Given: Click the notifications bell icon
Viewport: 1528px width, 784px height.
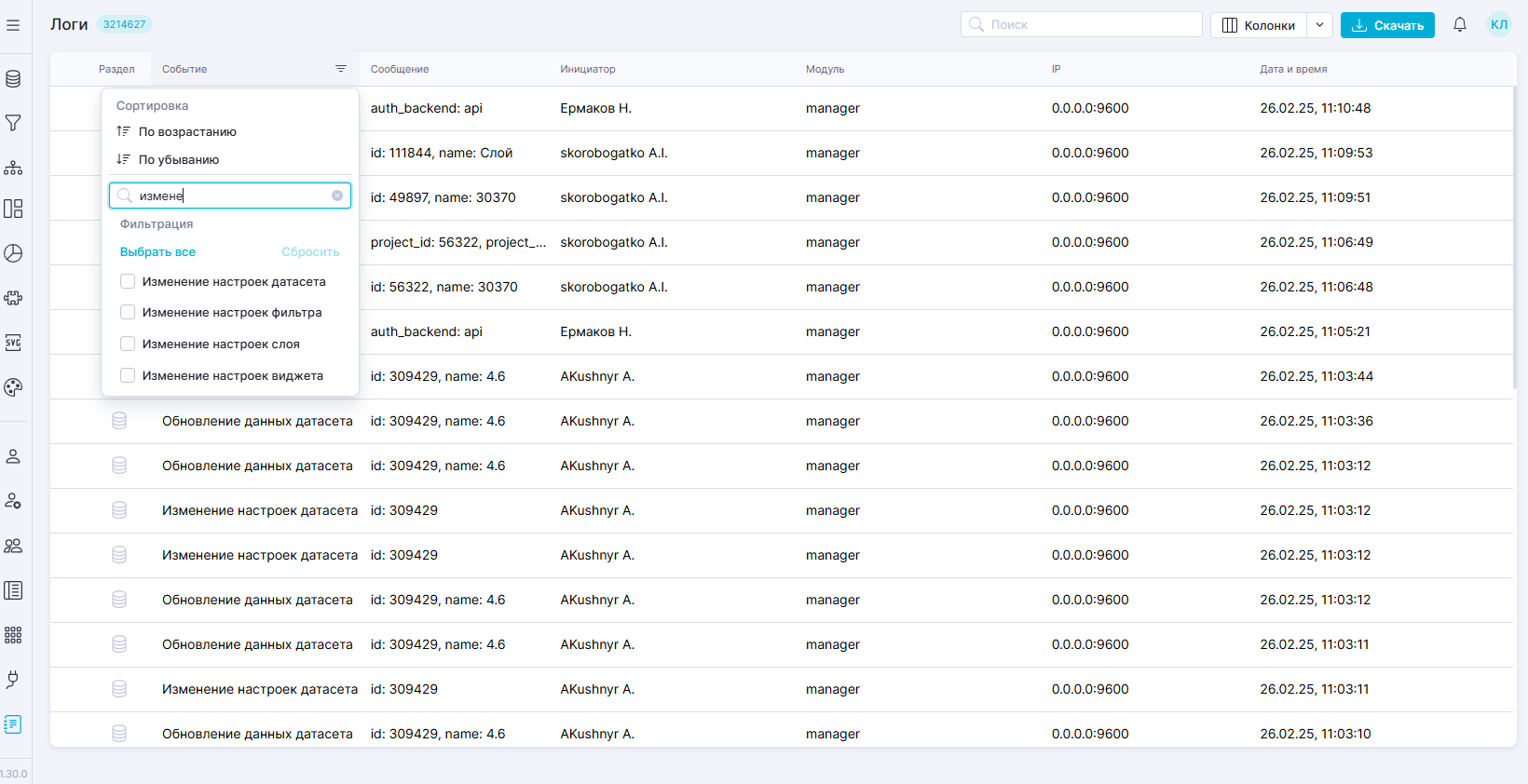Looking at the screenshot, I should coord(1460,25).
